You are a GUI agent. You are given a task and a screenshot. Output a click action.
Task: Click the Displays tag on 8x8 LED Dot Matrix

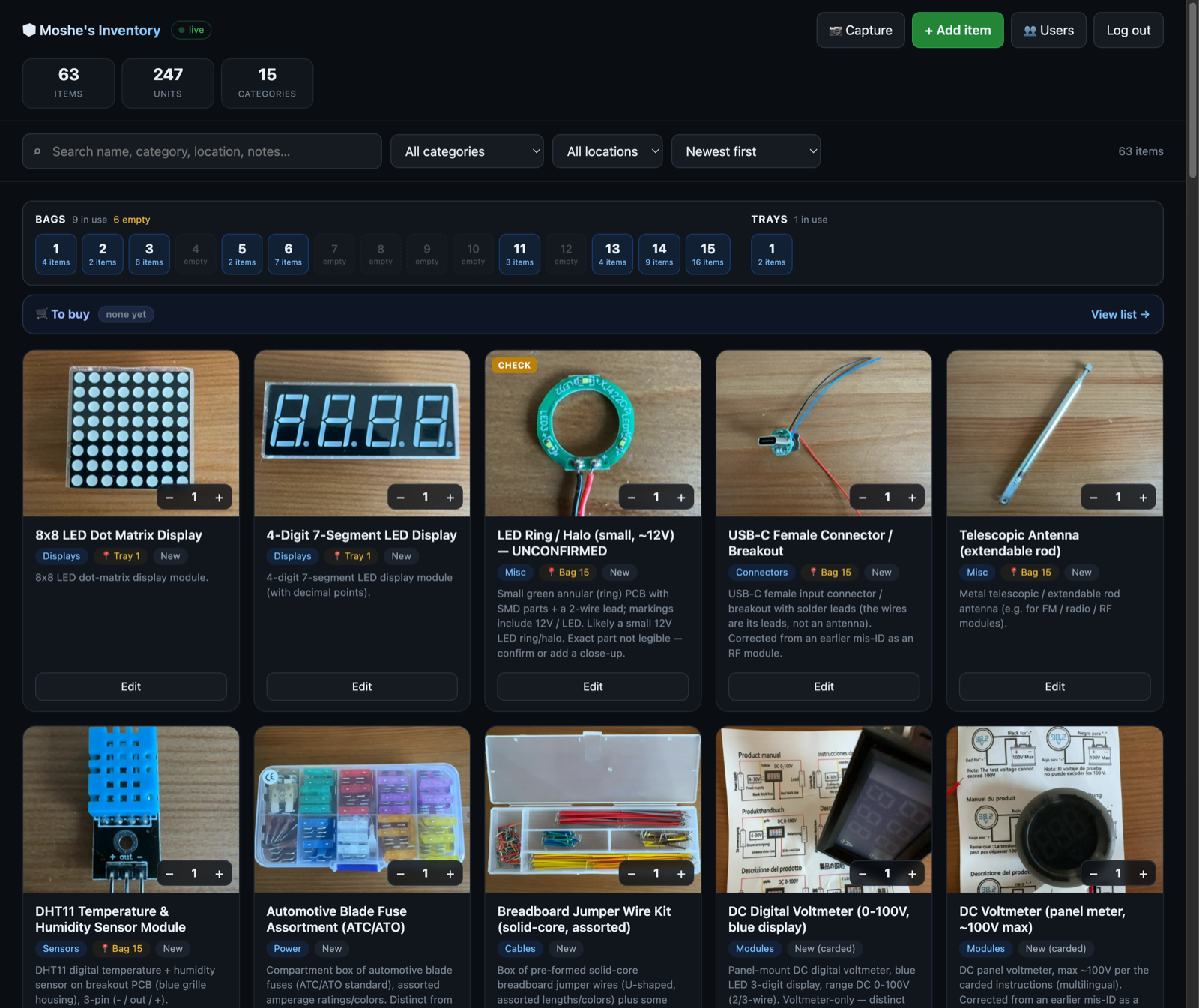point(61,556)
